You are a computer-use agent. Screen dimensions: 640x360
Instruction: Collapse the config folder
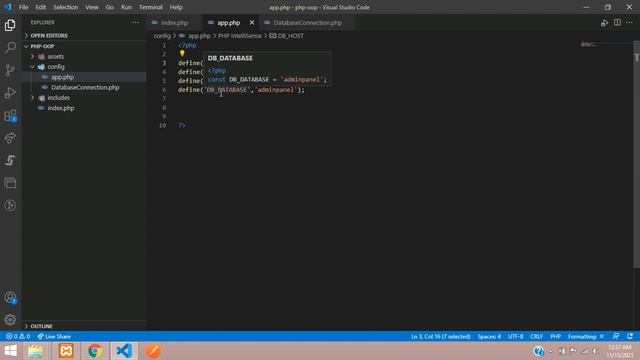coord(56,67)
